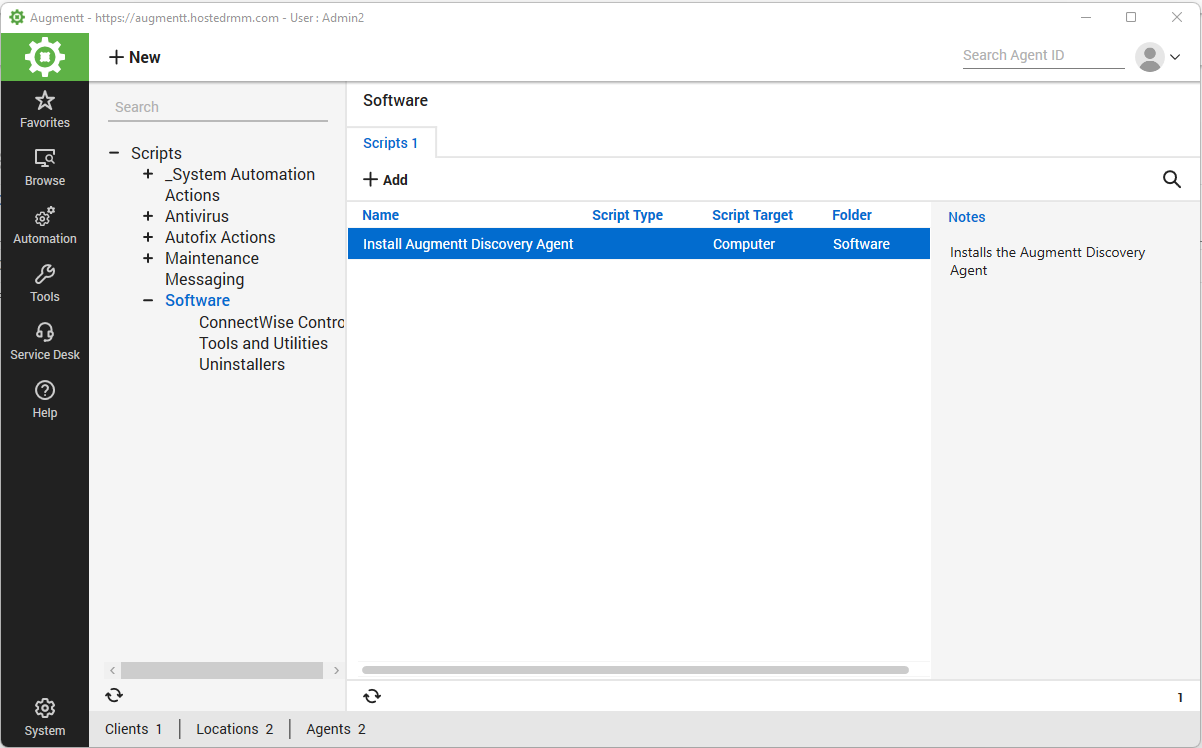Open the Browse sidebar icon

click(x=44, y=159)
